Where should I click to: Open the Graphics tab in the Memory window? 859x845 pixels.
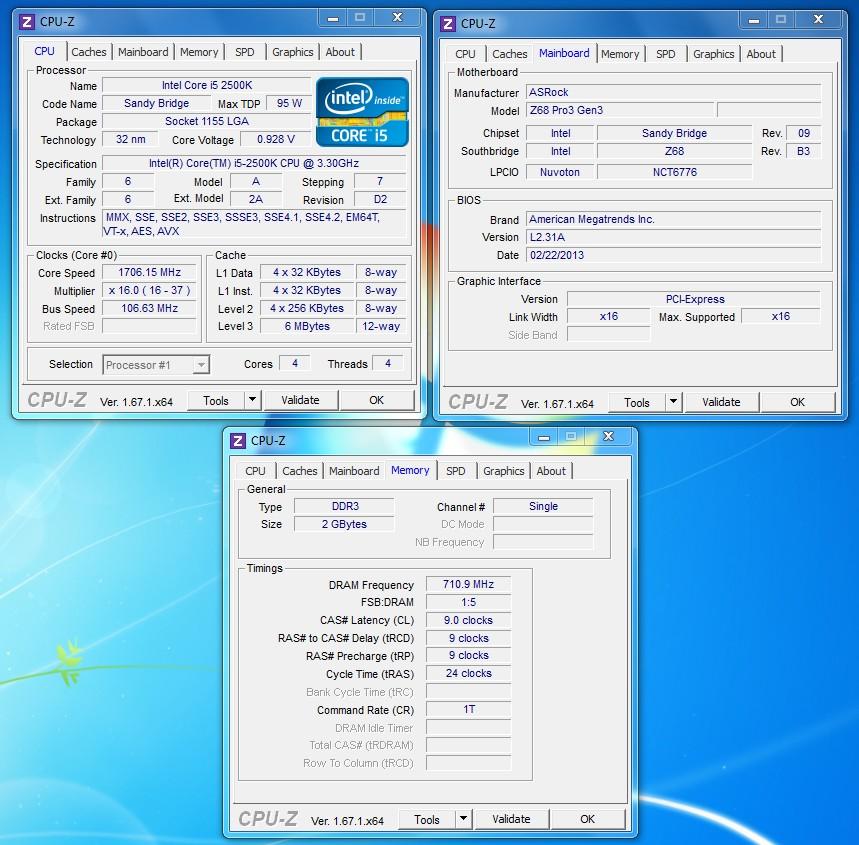[x=503, y=471]
